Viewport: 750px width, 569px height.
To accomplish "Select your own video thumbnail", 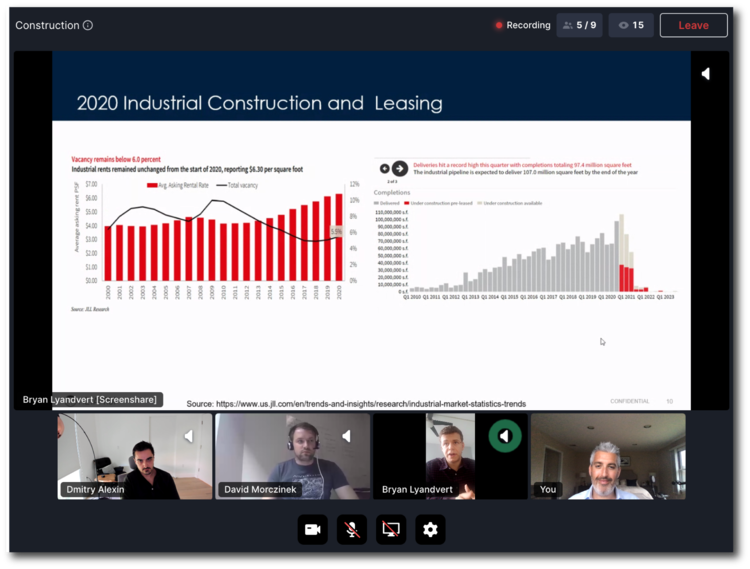I will tap(608, 455).
